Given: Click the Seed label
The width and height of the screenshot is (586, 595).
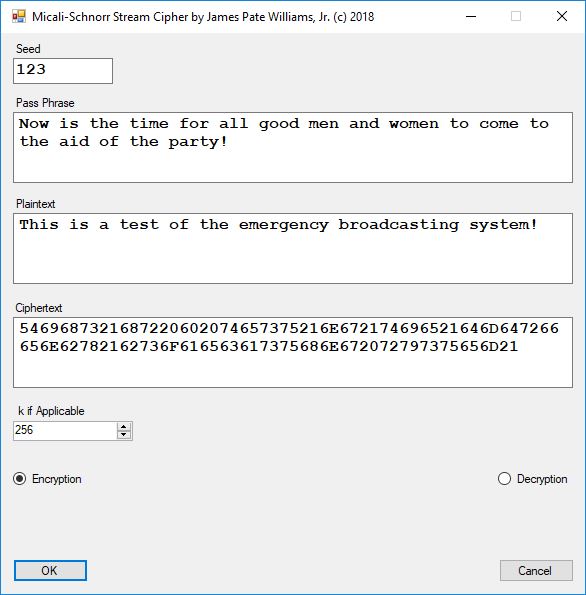Looking at the screenshot, I should pyautogui.click(x=28, y=49).
